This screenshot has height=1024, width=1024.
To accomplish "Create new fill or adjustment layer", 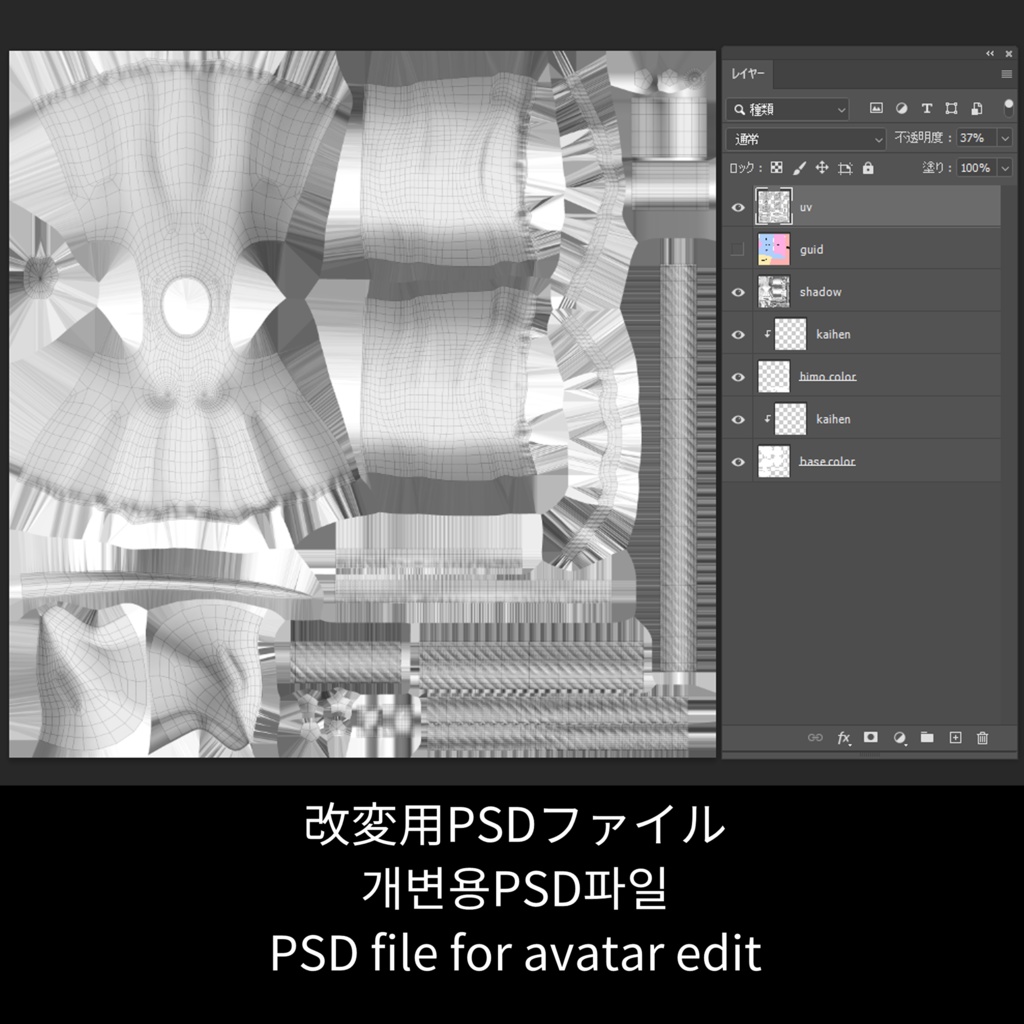I will [899, 738].
